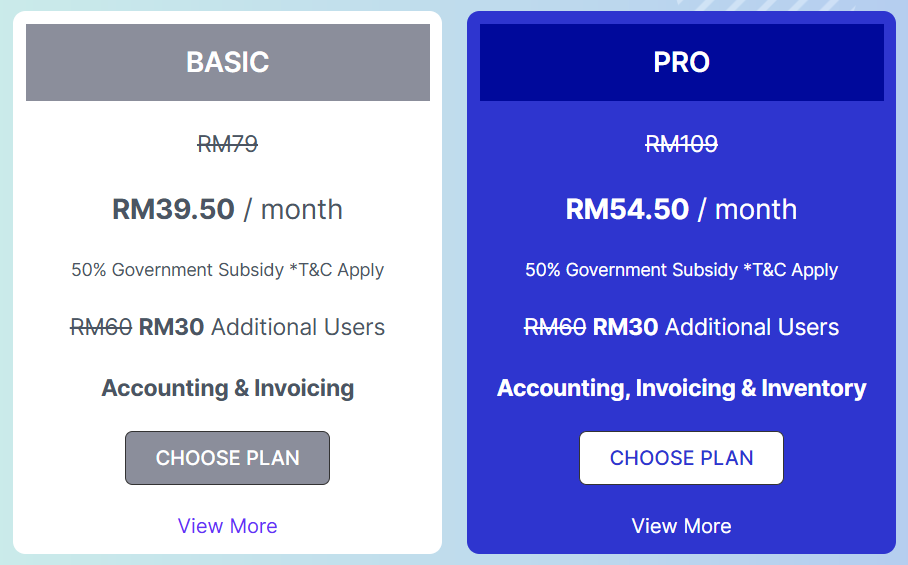Click "Additional Users" text in Pro plan
The height and width of the screenshot is (565, 908).
pos(752,327)
